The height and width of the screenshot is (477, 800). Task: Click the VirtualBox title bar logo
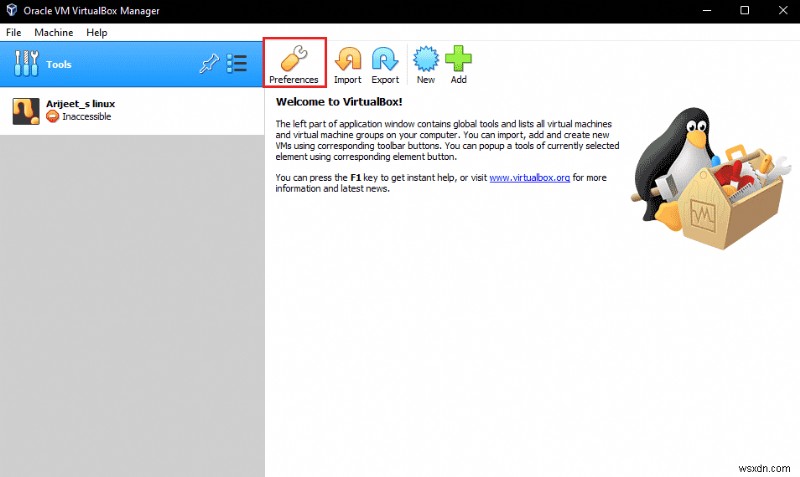pyautogui.click(x=12, y=10)
